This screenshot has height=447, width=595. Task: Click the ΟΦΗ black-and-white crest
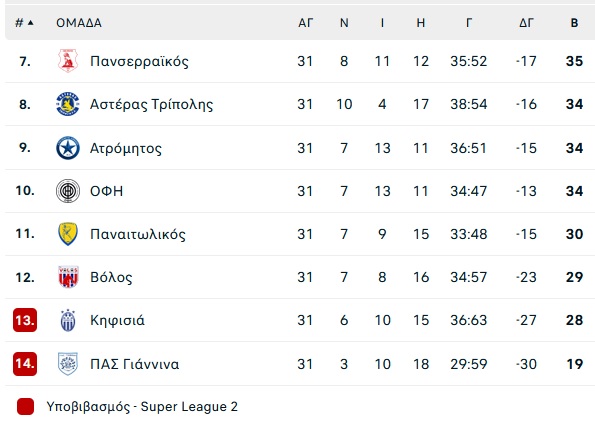tap(68, 190)
